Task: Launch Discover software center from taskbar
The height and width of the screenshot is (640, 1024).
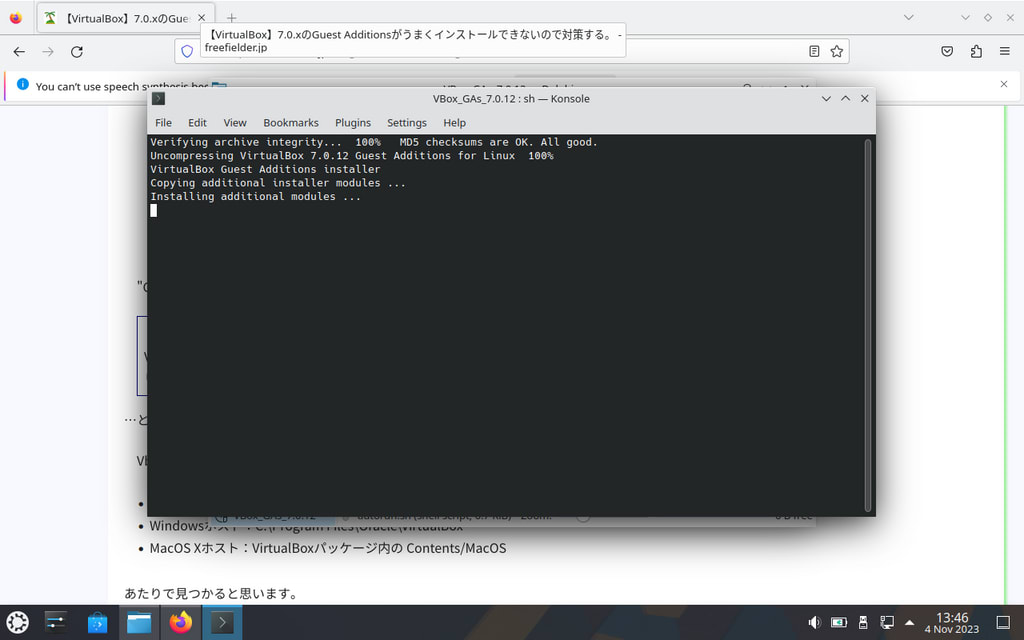Action: tap(97, 622)
